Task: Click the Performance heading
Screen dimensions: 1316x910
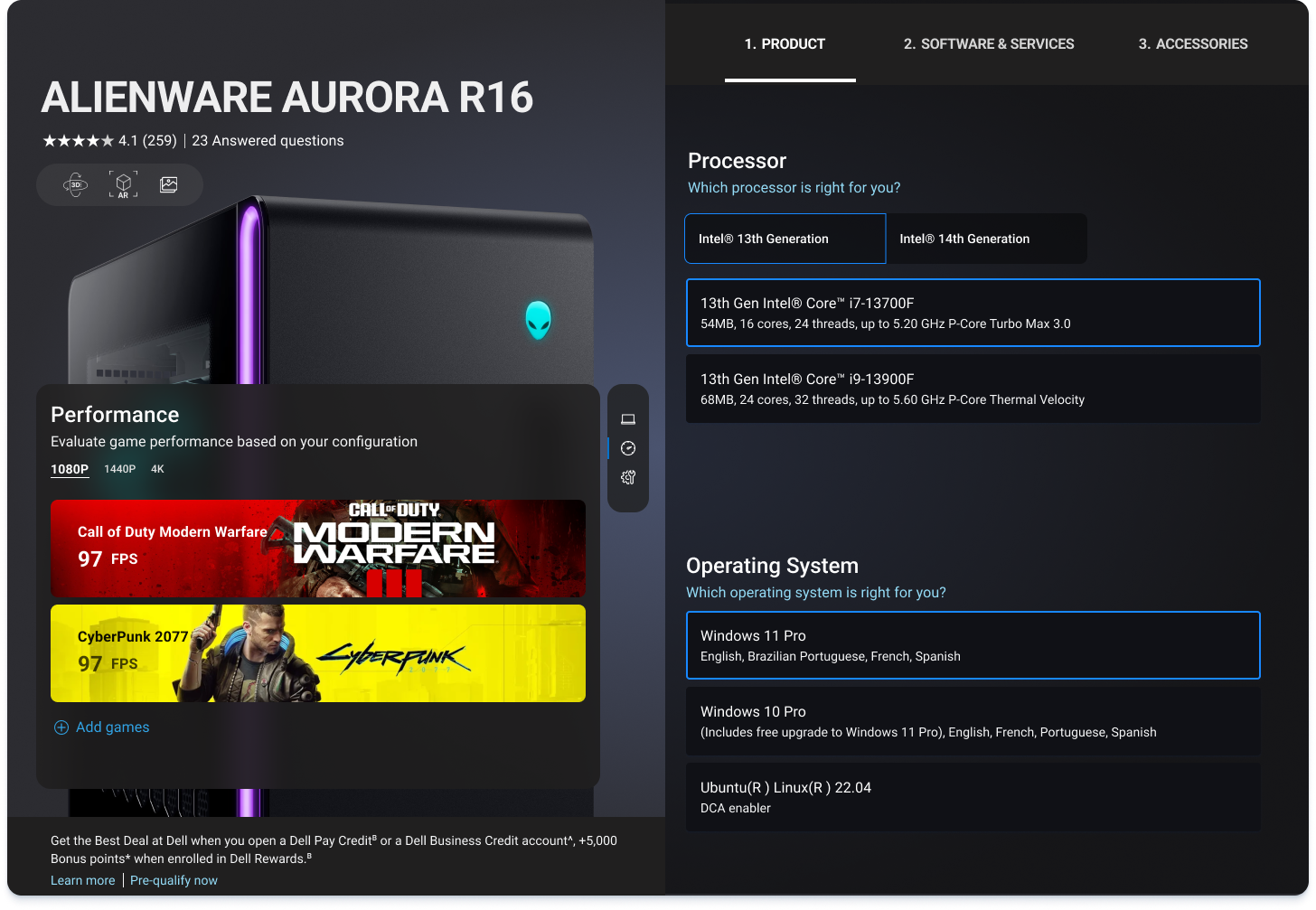Action: (x=115, y=415)
